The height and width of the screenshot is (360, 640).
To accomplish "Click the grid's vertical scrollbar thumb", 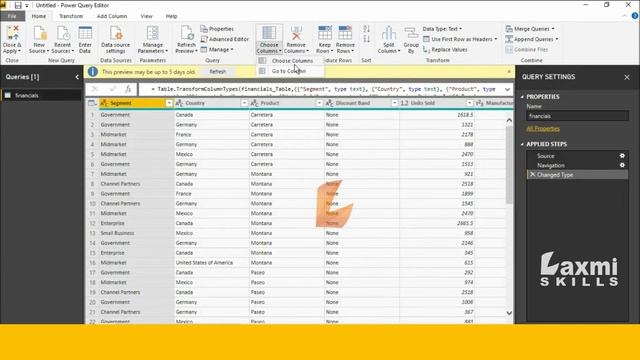I will click(509, 164).
